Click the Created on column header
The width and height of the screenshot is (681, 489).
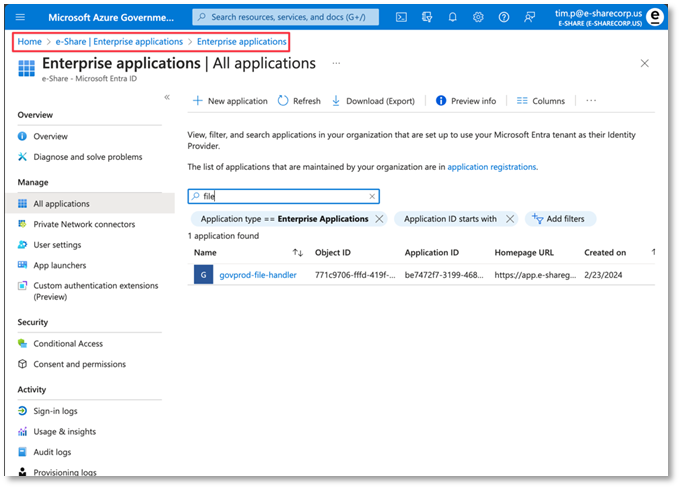(605, 253)
